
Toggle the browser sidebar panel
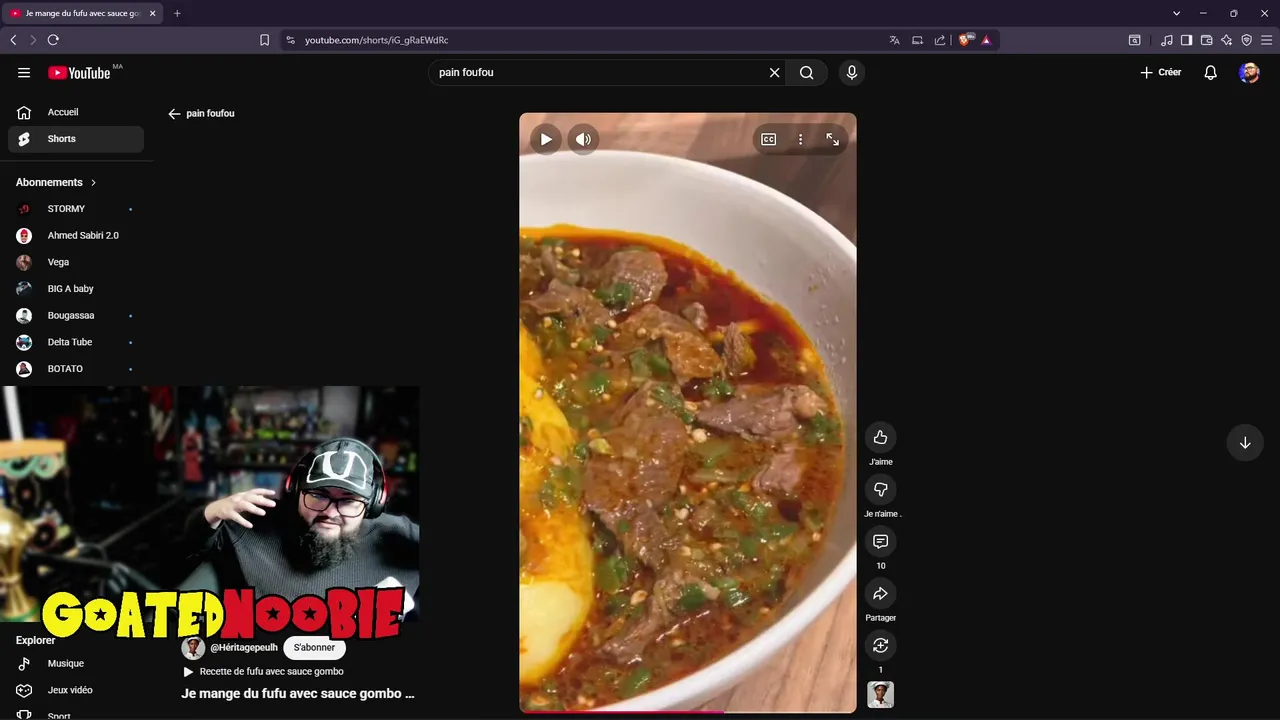point(1186,40)
